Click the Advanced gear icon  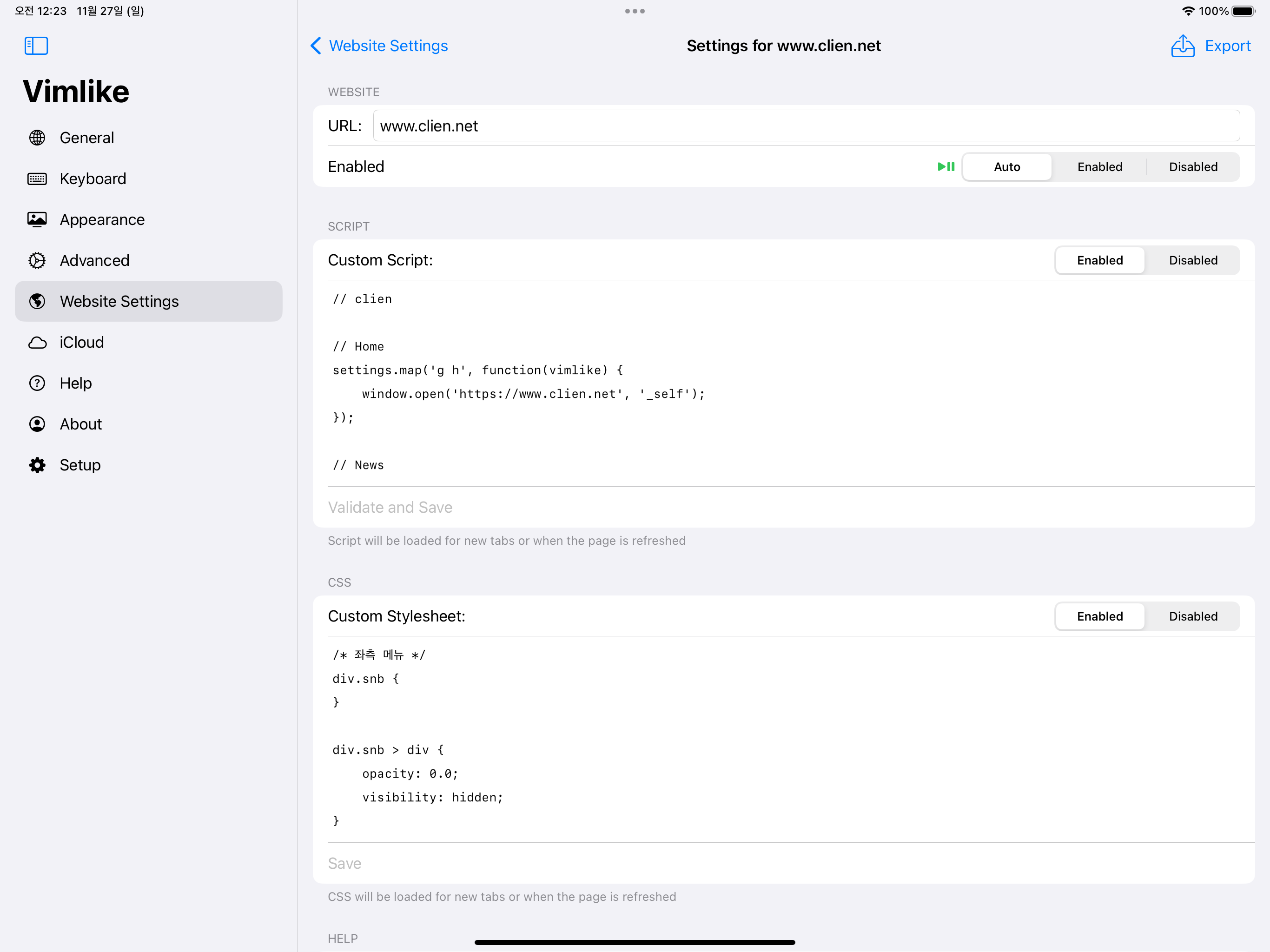[x=37, y=260]
